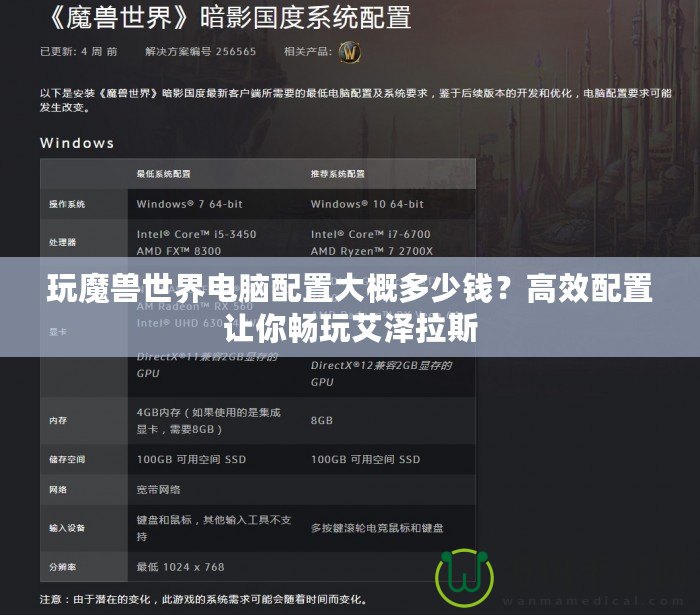700x615 pixels.
Task: Click the '推荐系统配置' column header
Action: pos(338,174)
